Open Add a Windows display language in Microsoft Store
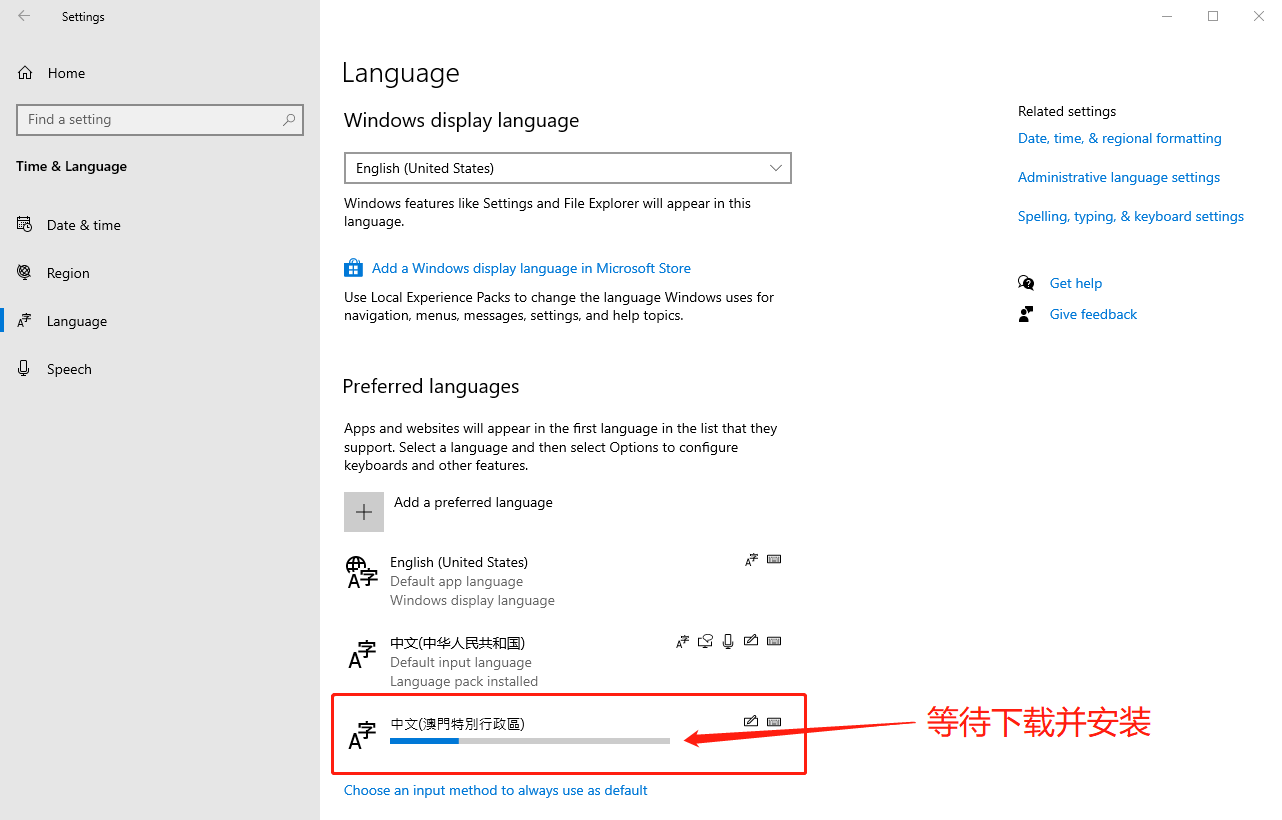 [531, 268]
